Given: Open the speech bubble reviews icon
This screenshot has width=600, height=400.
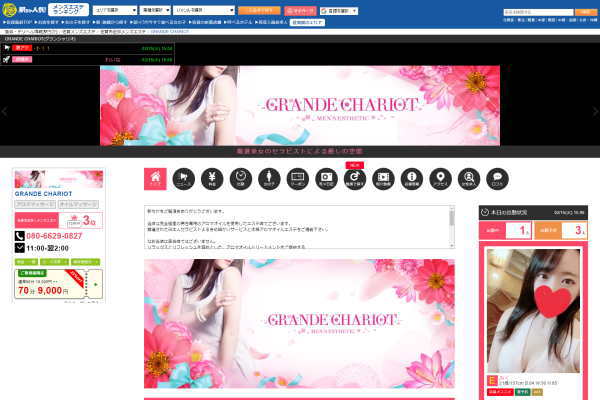Looking at the screenshot, I should pos(497,179).
